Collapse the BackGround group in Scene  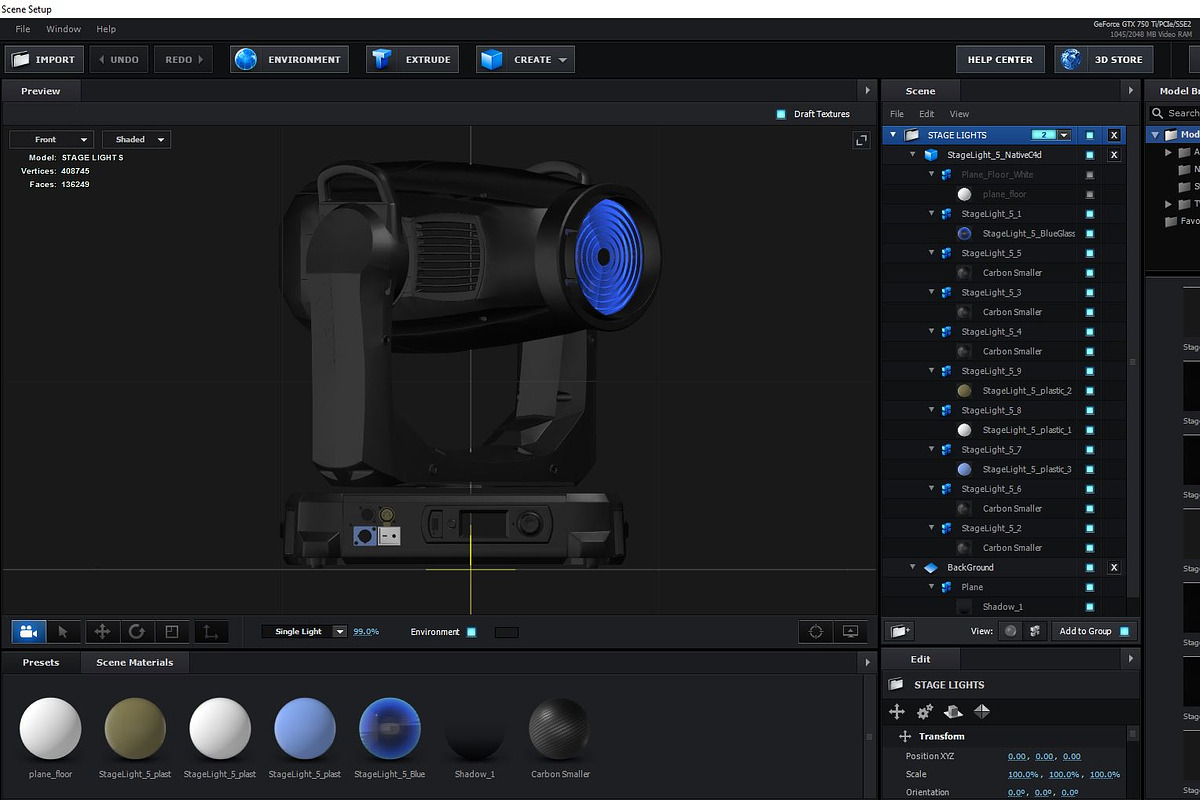pos(913,568)
